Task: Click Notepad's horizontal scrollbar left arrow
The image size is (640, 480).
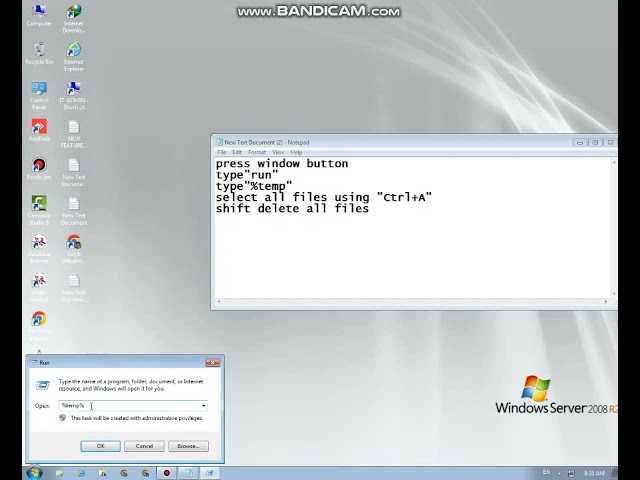Action: point(219,302)
